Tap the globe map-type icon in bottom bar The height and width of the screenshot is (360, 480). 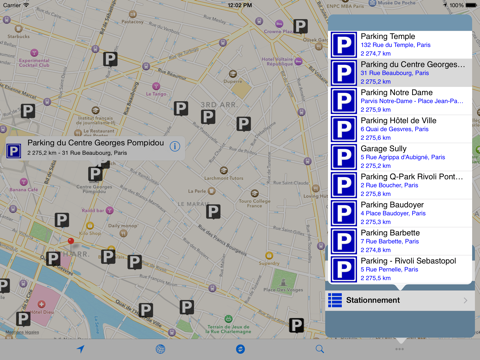coord(160,349)
